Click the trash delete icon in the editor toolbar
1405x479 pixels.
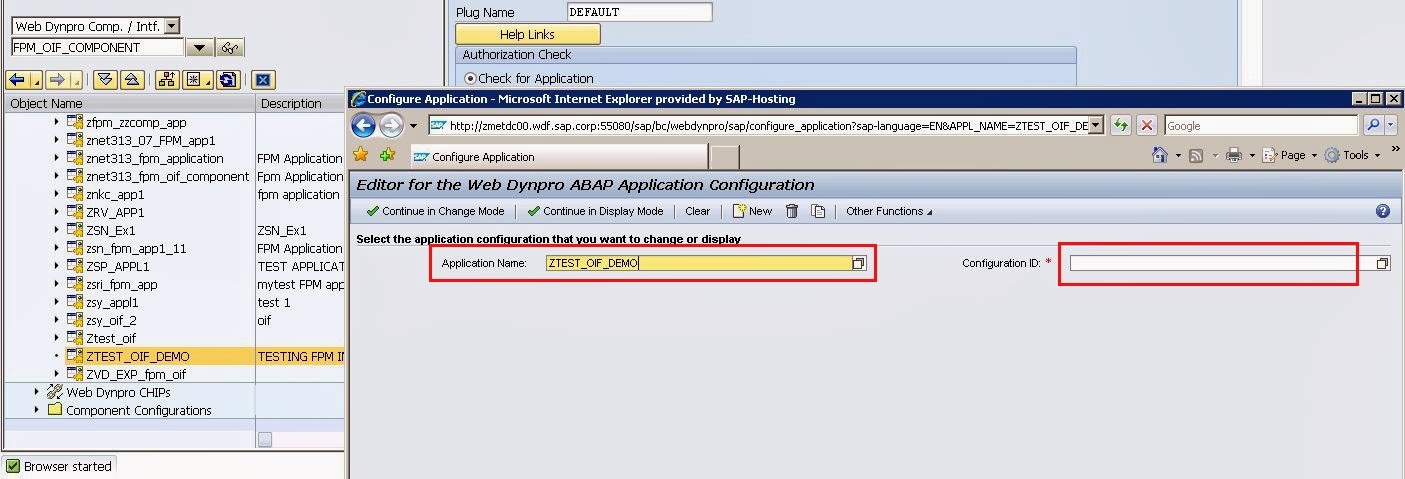click(792, 211)
